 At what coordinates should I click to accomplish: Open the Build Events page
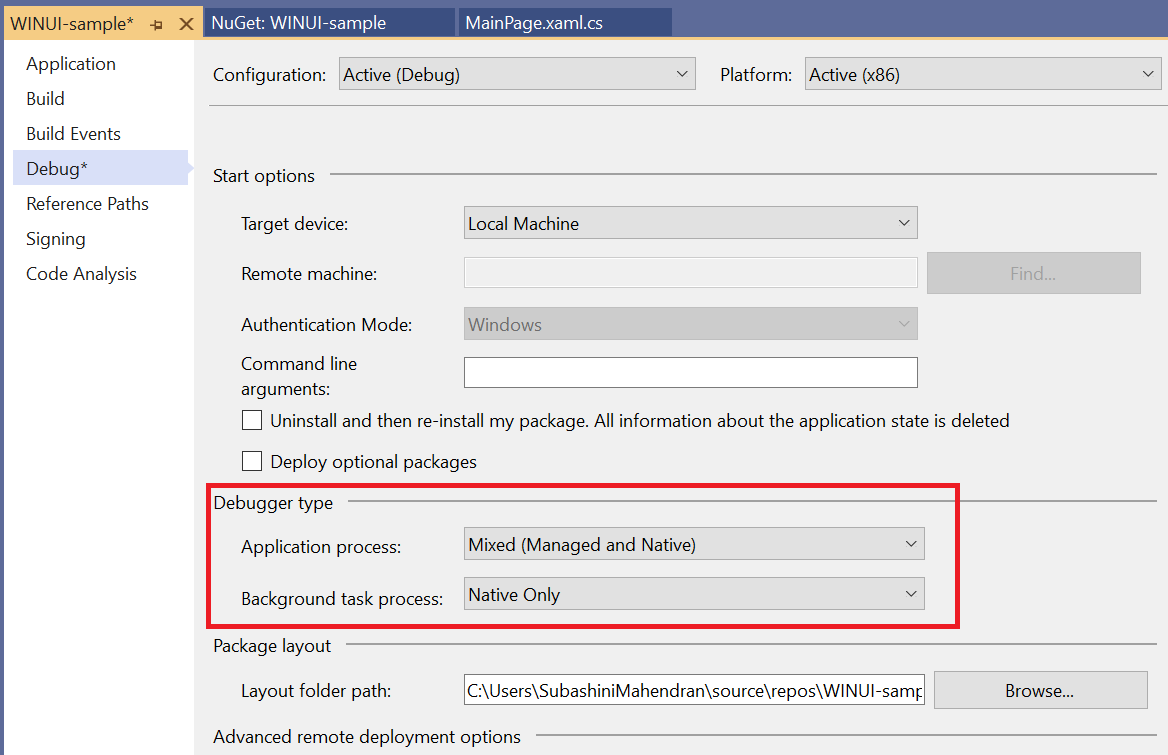(x=73, y=133)
